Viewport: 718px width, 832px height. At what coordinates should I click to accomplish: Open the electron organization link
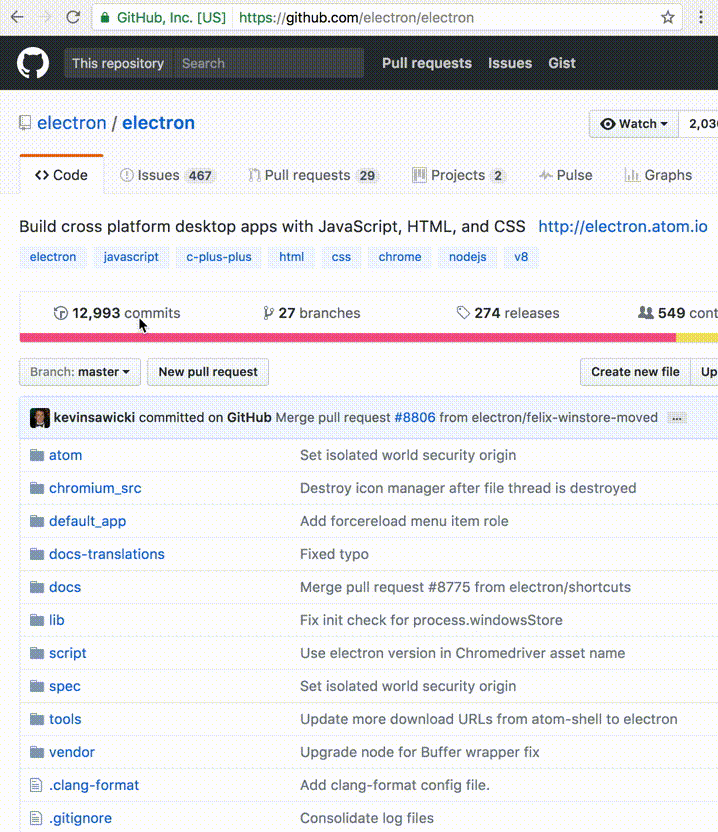click(72, 123)
